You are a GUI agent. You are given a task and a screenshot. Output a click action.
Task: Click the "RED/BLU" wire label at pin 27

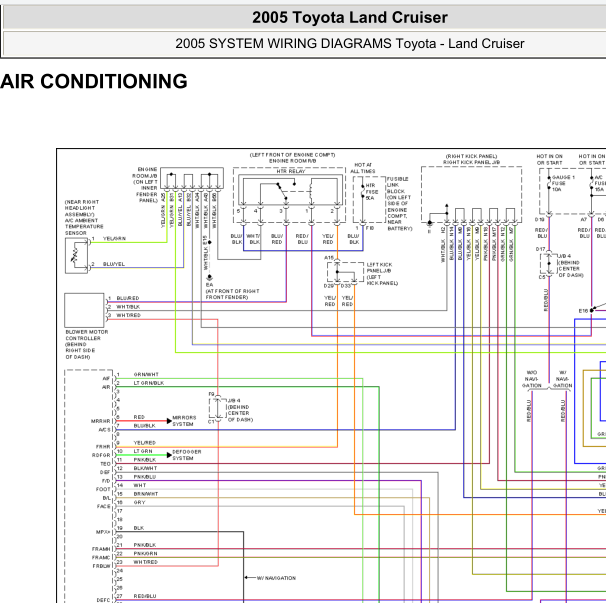click(x=145, y=596)
